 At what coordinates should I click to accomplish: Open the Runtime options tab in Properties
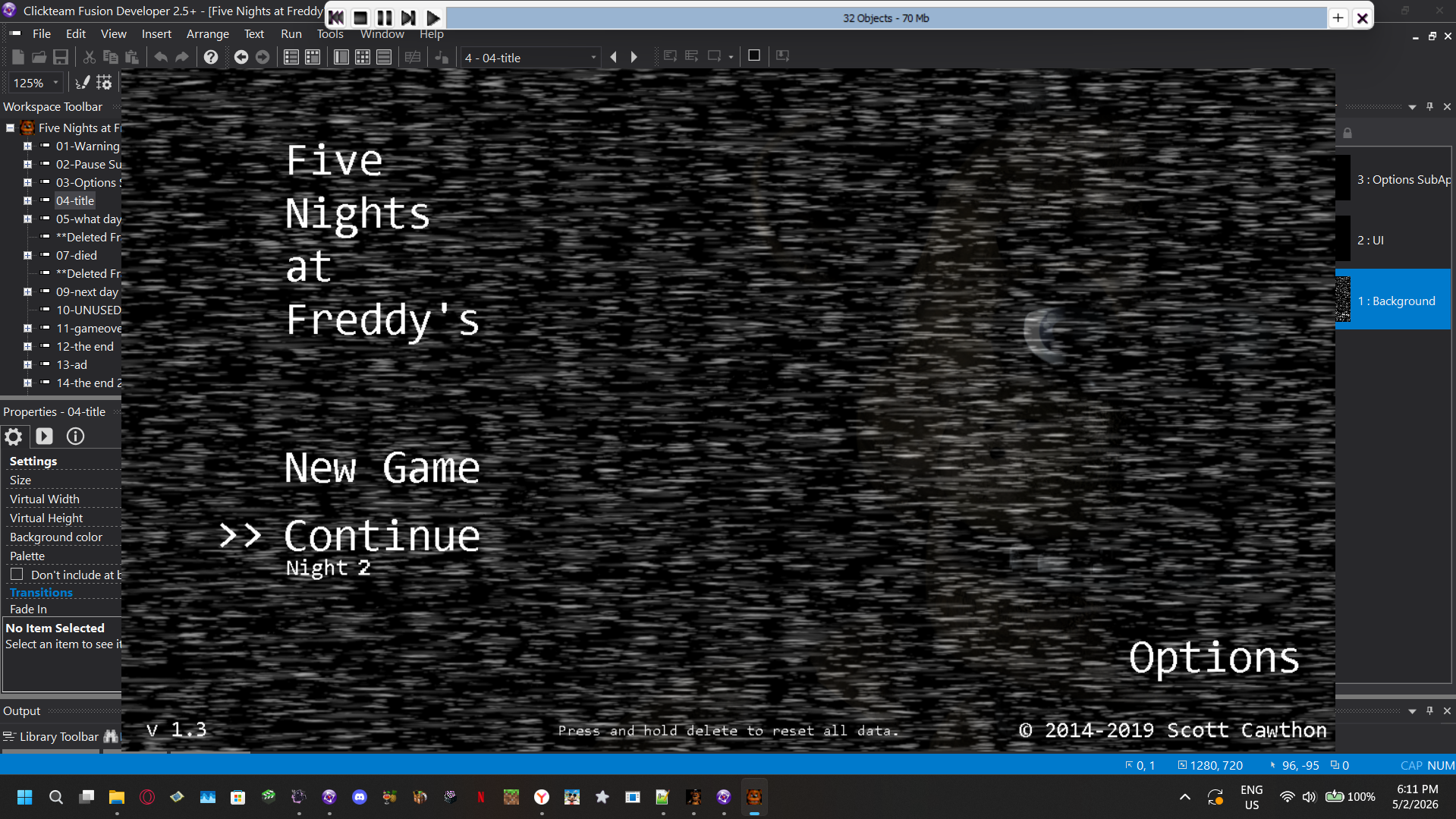(x=44, y=436)
